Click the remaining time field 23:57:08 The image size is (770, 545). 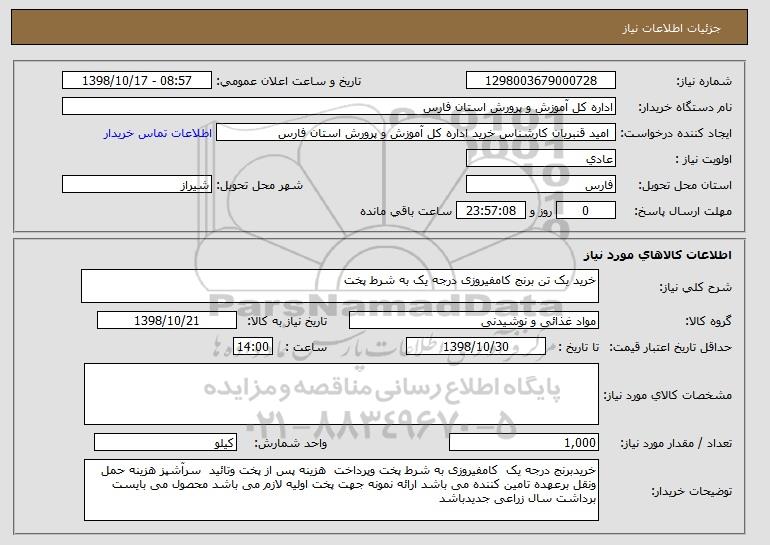point(491,211)
